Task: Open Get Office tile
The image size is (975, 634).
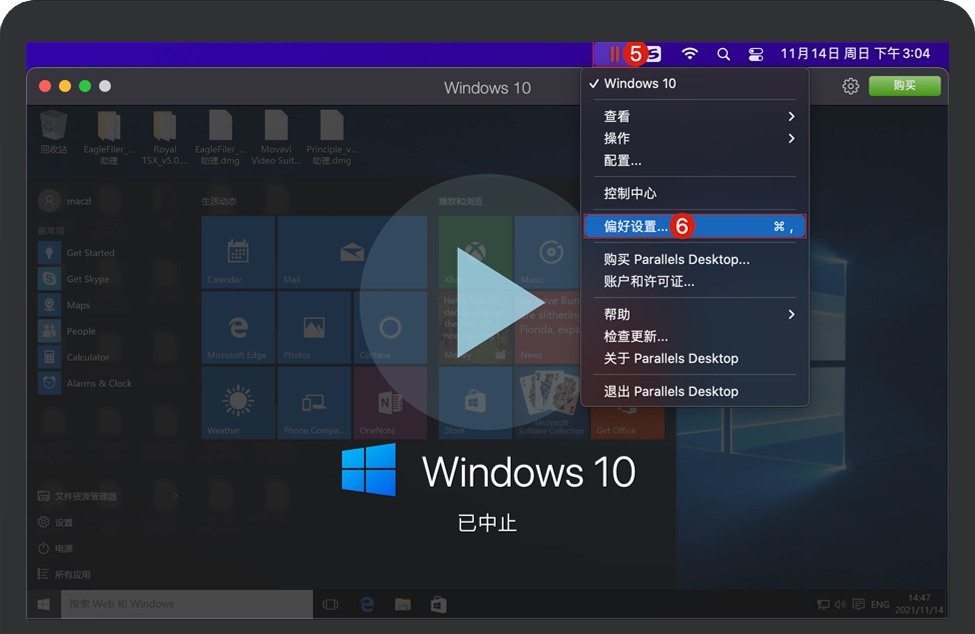Action: tap(627, 423)
